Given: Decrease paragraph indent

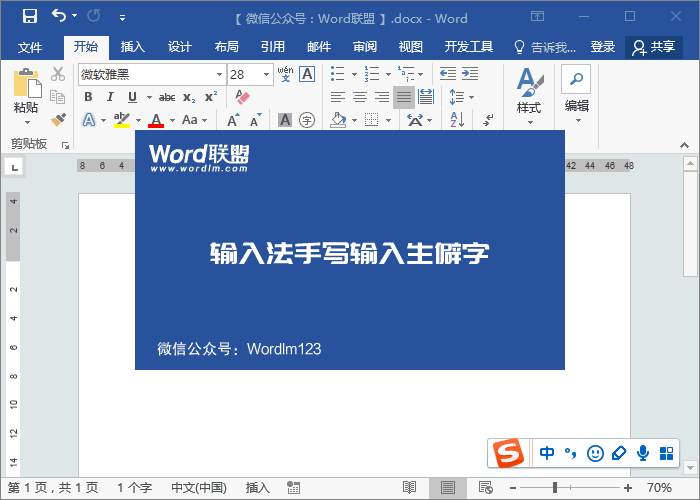Looking at the screenshot, I should (x=448, y=74).
